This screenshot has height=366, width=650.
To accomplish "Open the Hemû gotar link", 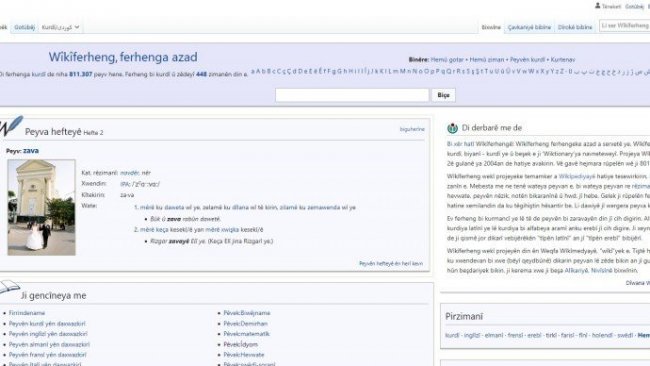I will pos(447,60).
